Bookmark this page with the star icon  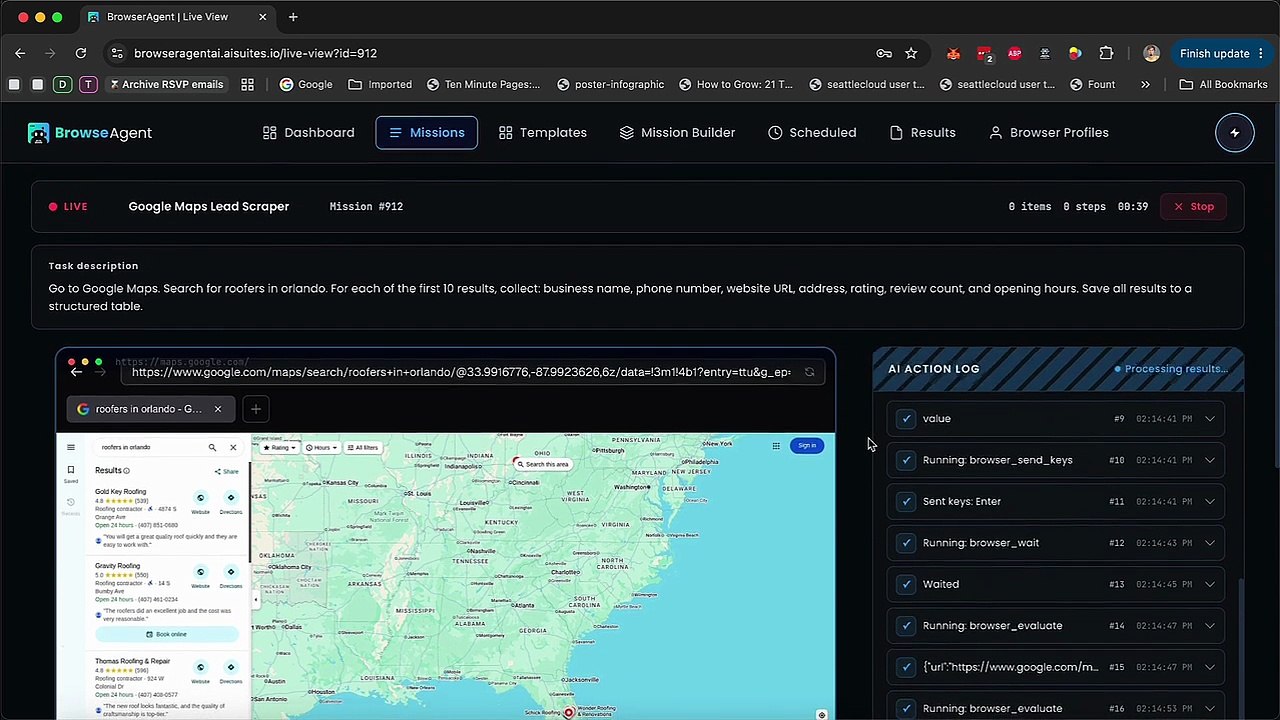911,53
